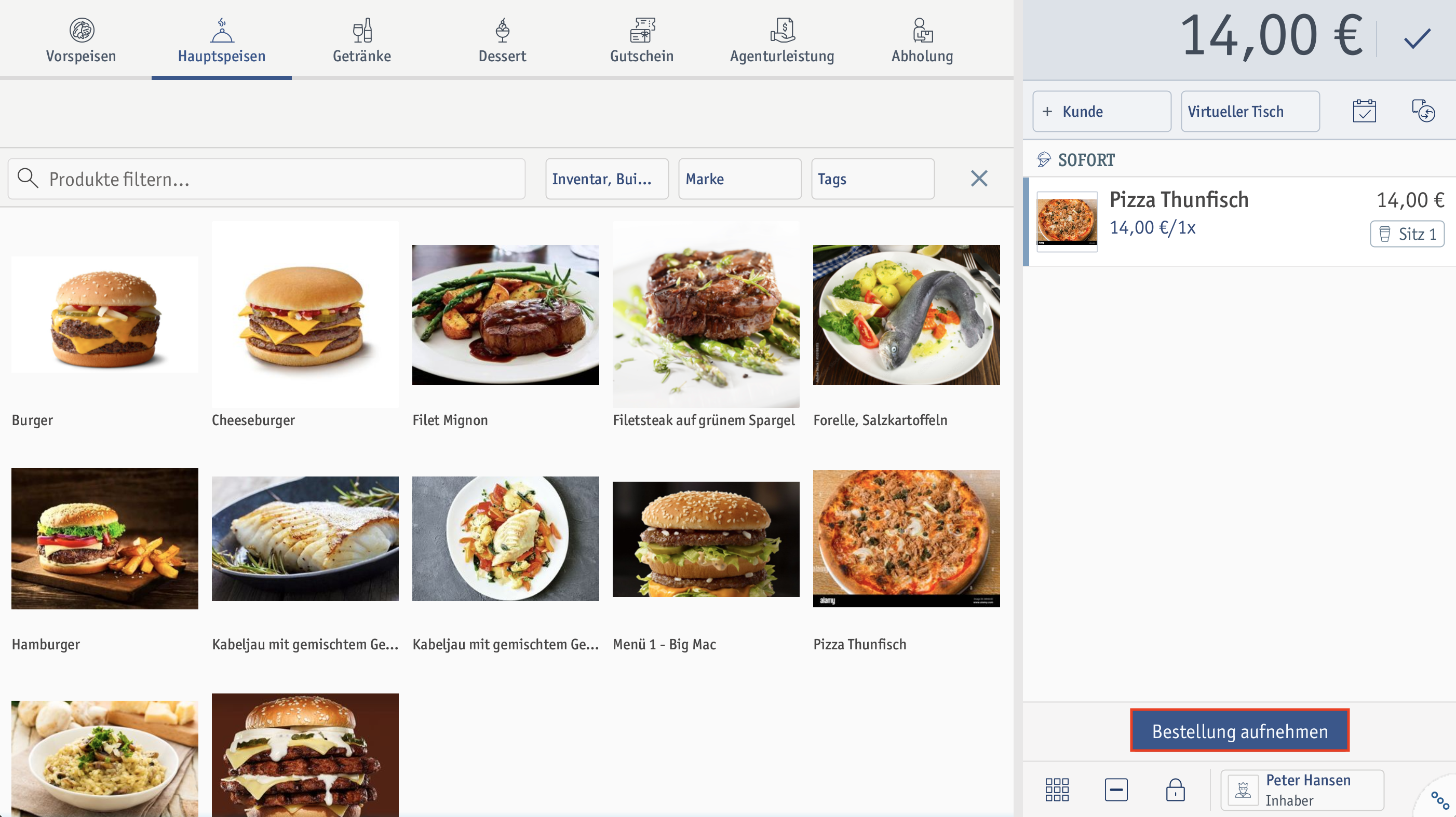Click the Peter Hansen avatar icon

[1243, 790]
